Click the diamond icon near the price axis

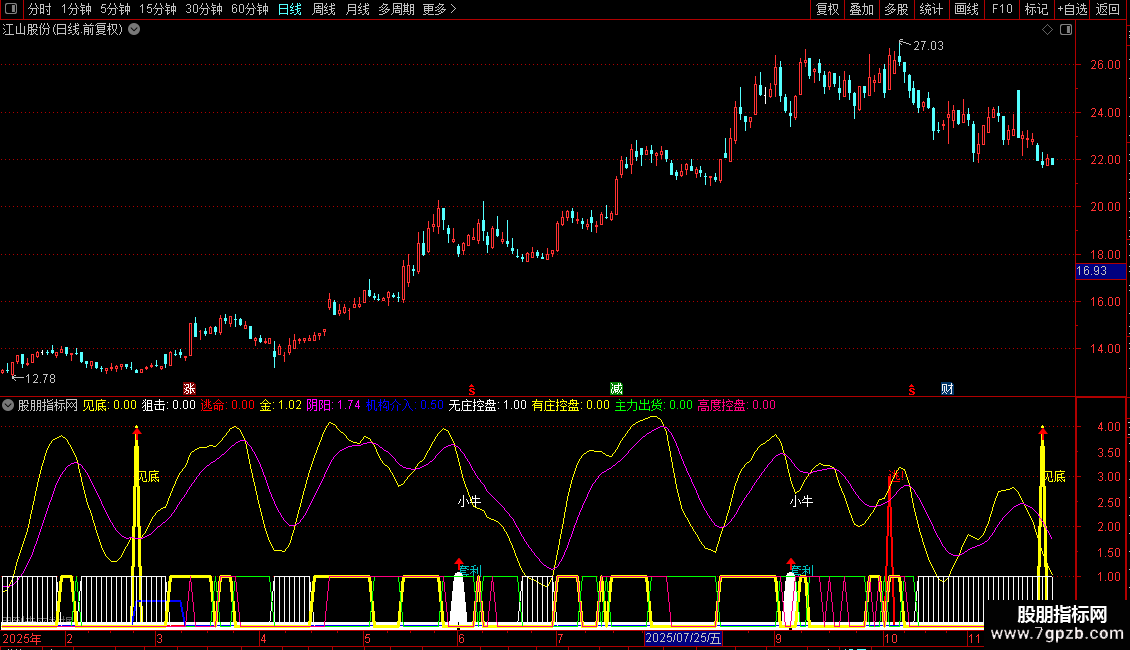[x=1047, y=30]
